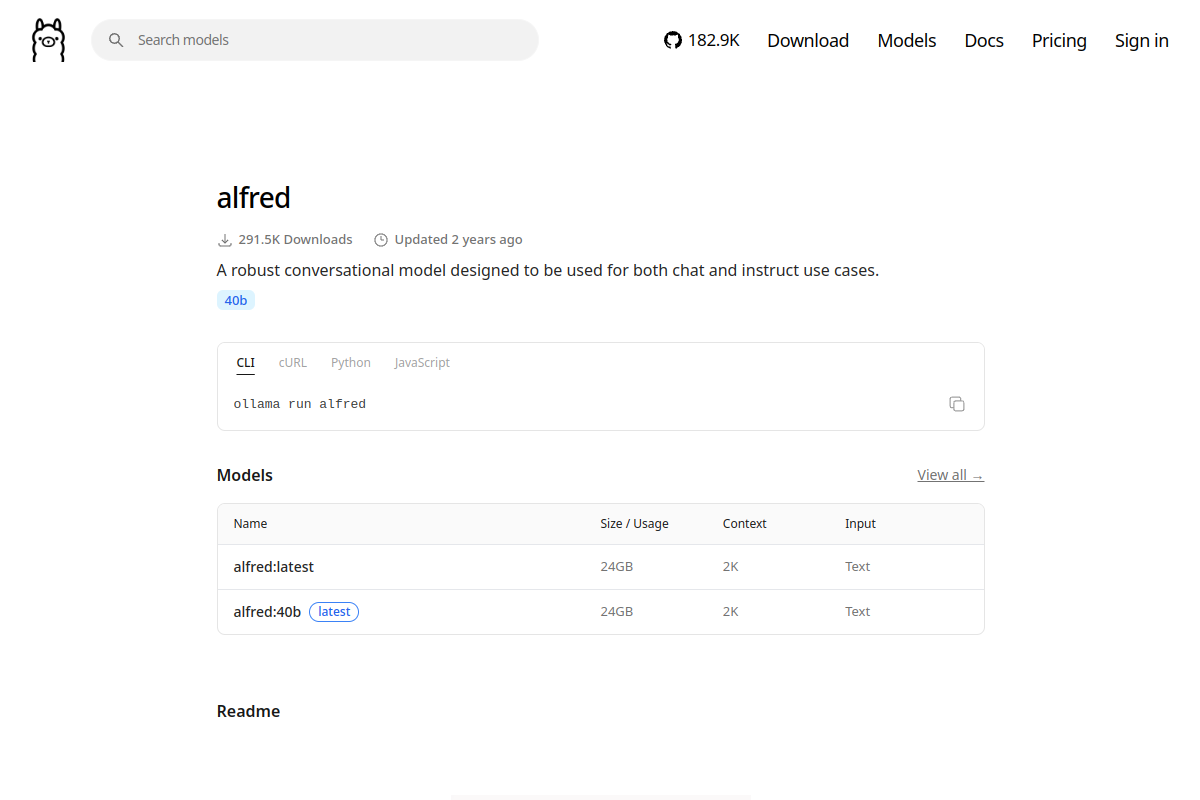Click the 'ollama run alfred' command text

300,404
